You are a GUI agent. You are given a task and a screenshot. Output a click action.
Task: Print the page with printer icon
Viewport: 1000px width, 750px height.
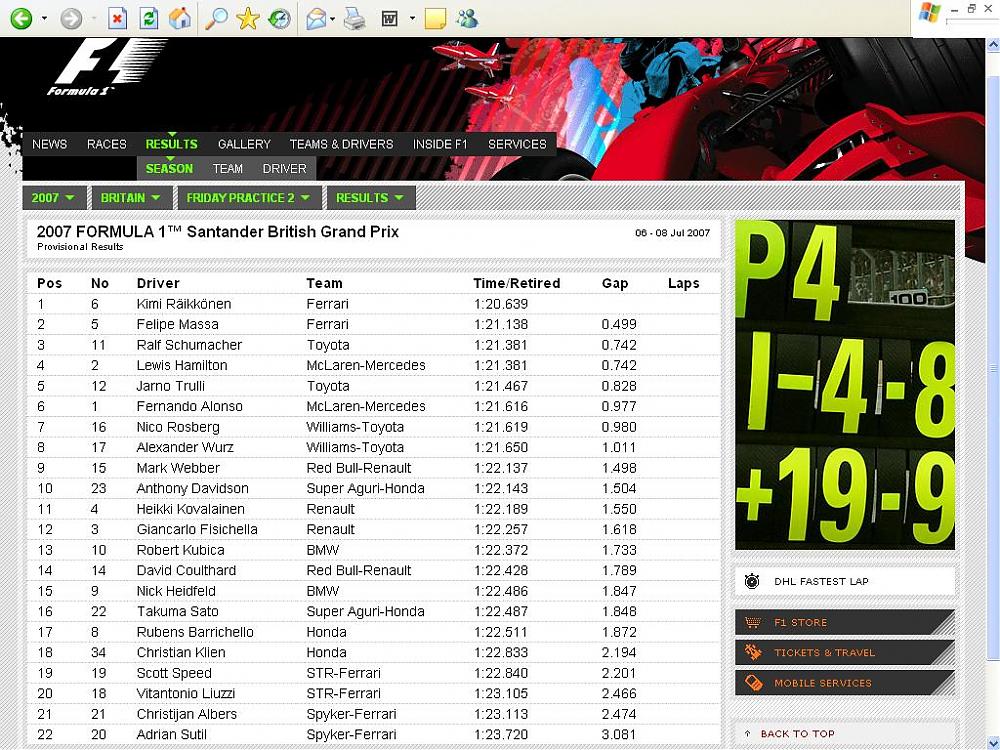(x=355, y=19)
